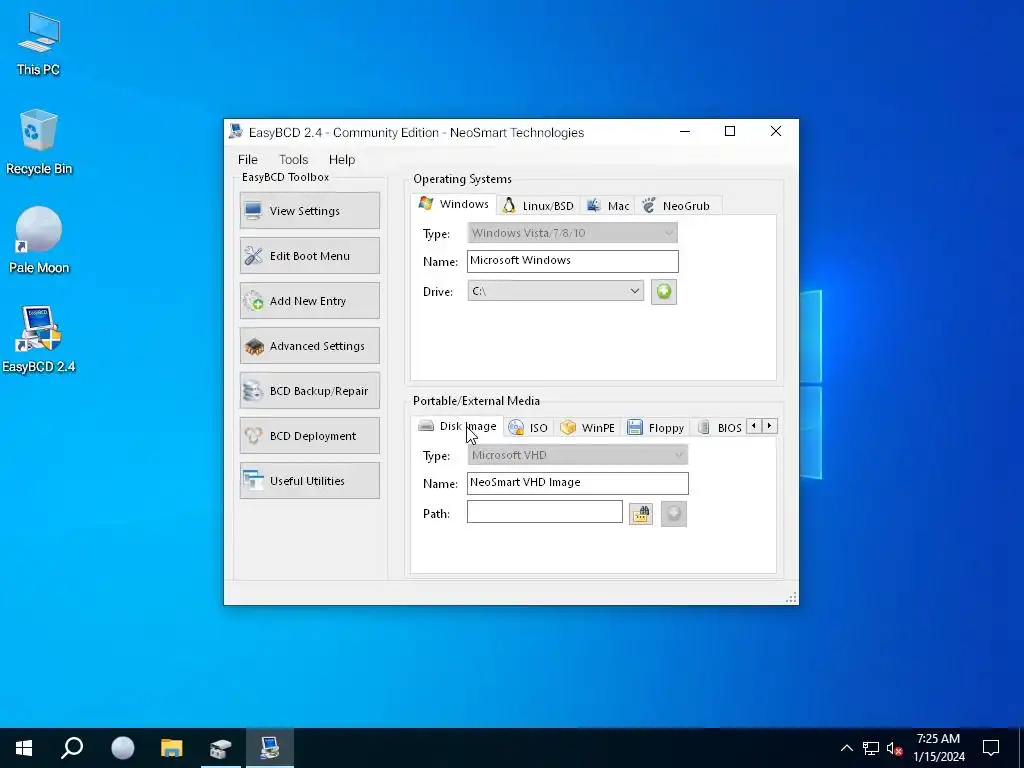The width and height of the screenshot is (1024, 768).
Task: Switch to the NeoGrub tab
Action: coord(677,206)
